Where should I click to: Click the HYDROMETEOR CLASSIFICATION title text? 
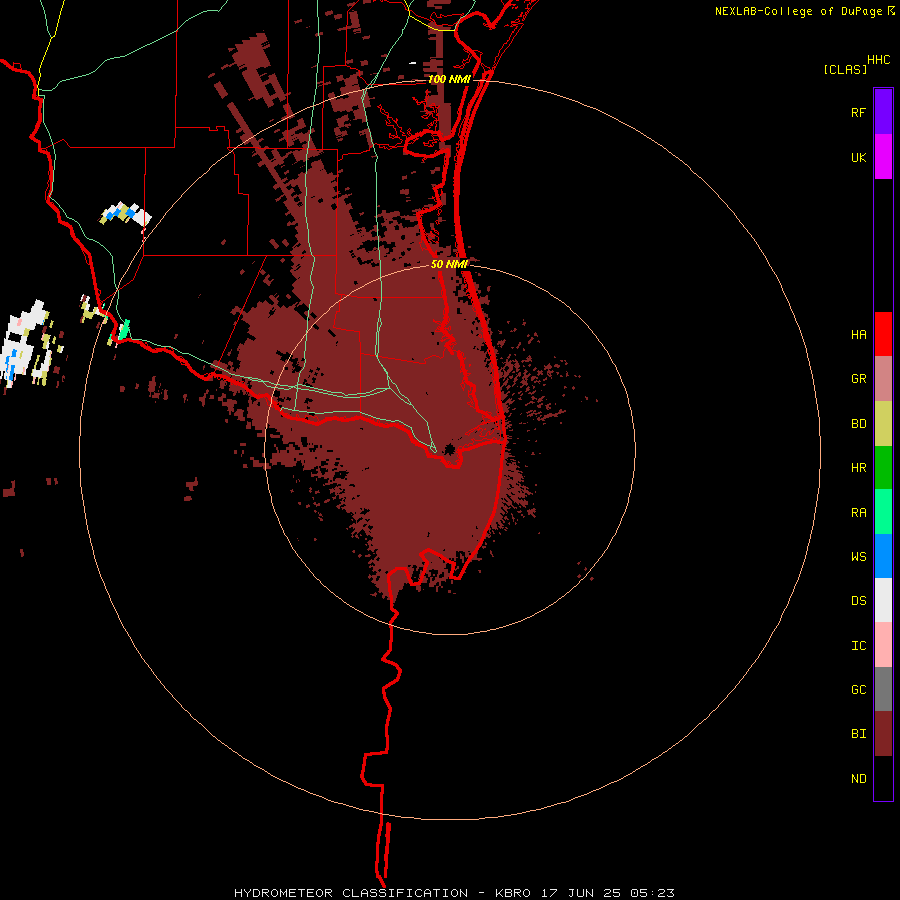351,893
